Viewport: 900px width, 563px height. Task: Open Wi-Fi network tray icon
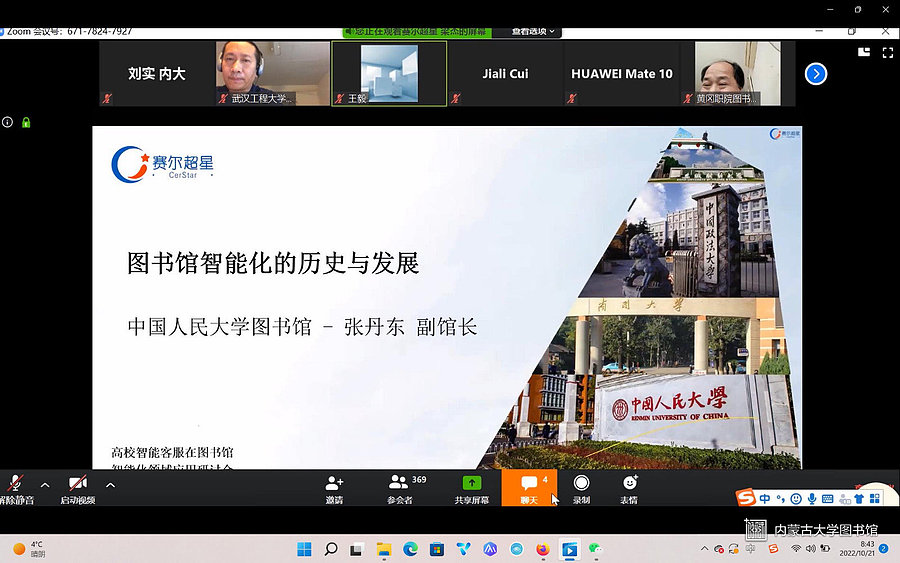796,549
